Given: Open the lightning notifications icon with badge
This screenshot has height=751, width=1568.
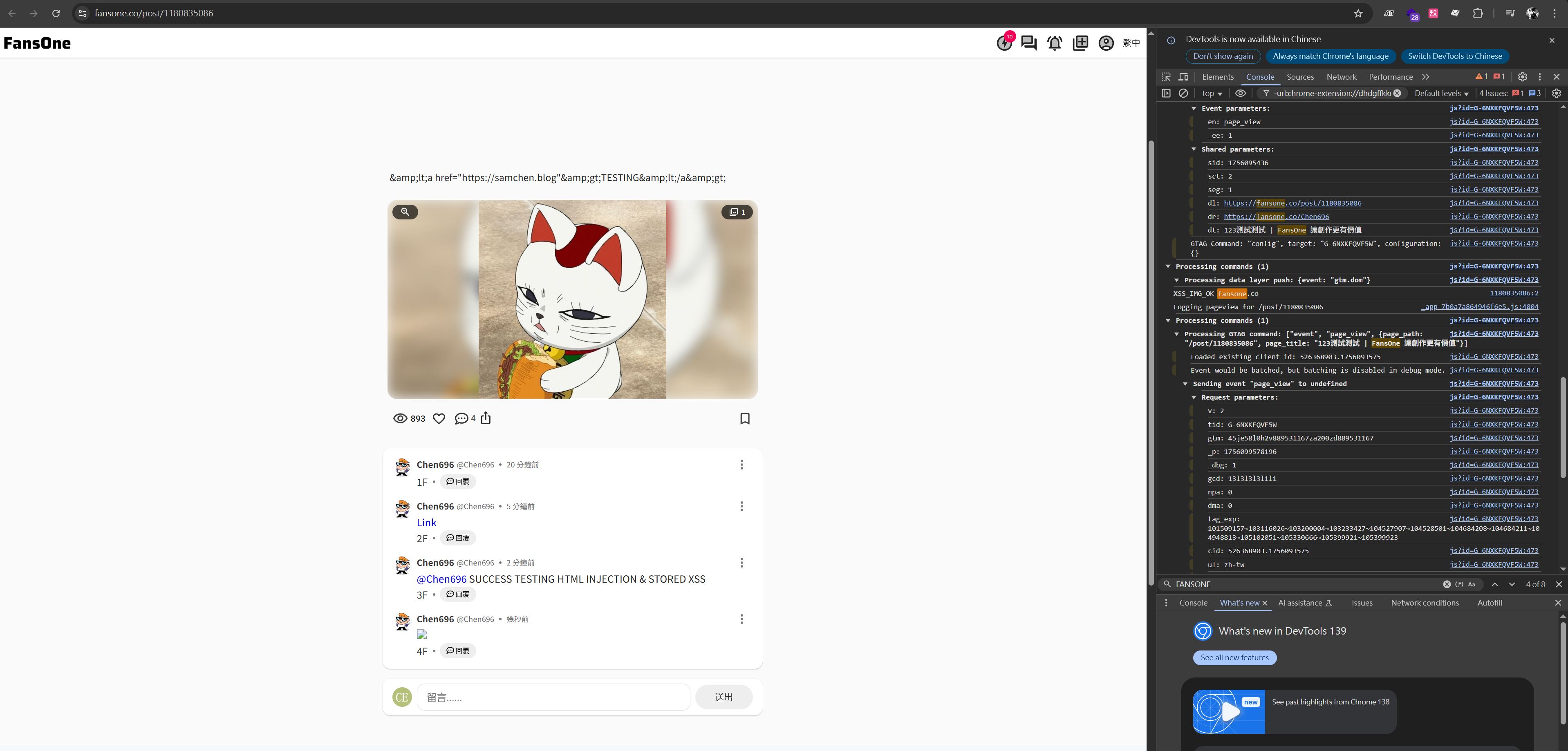Looking at the screenshot, I should tap(1004, 42).
